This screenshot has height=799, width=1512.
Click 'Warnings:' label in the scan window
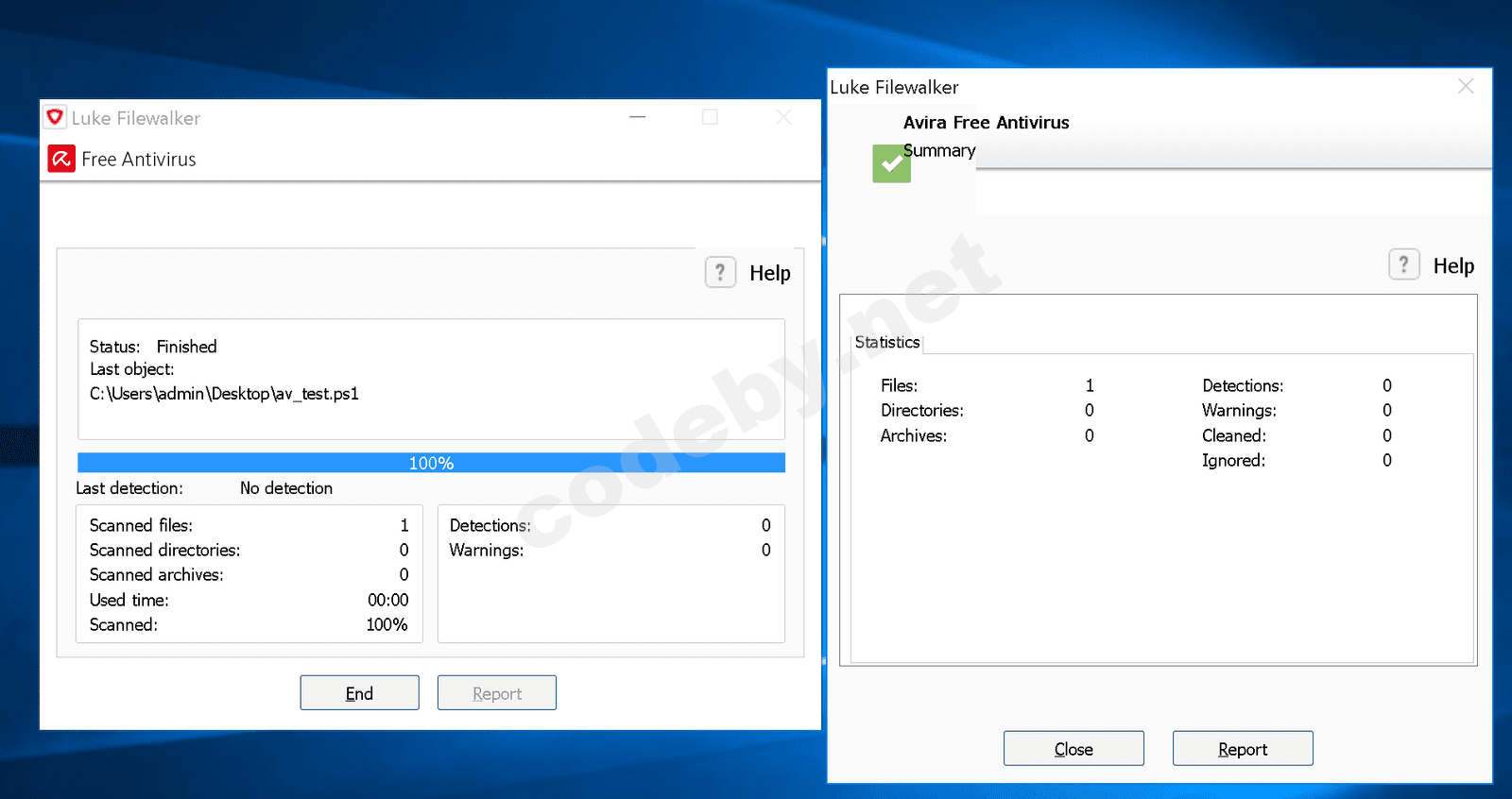[x=487, y=550]
